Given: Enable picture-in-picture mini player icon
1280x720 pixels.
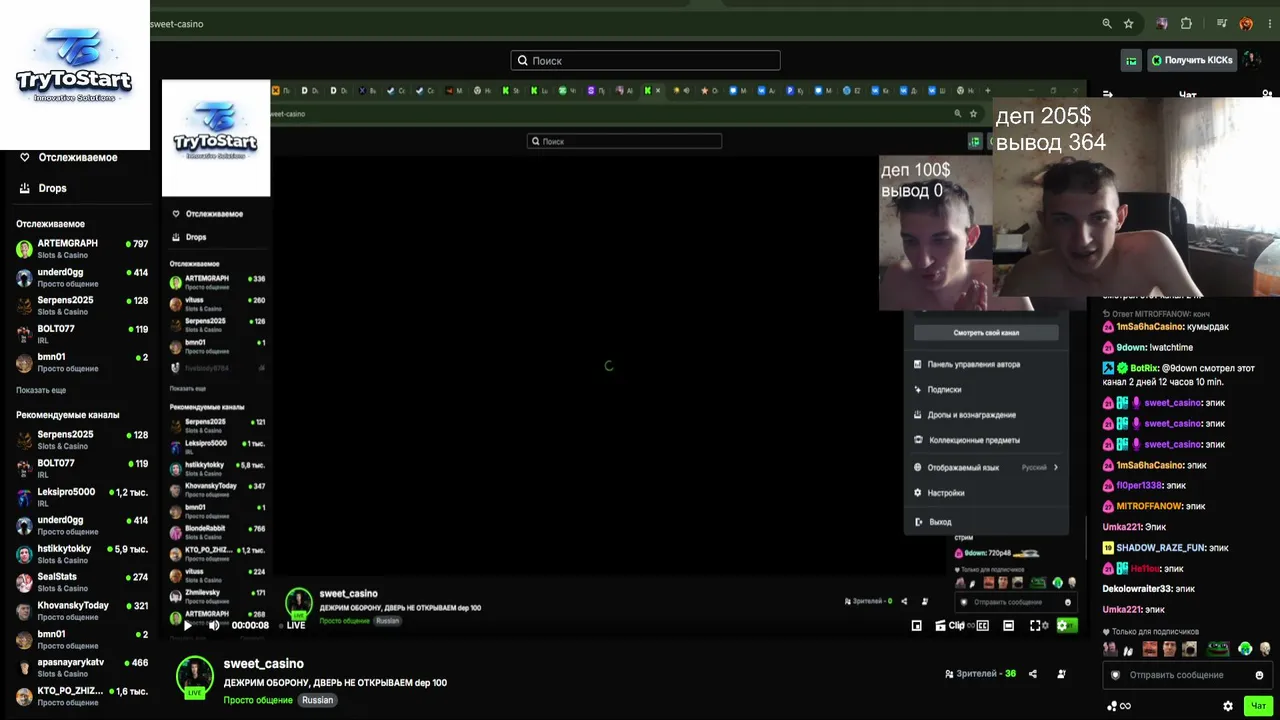Looking at the screenshot, I should tap(916, 626).
